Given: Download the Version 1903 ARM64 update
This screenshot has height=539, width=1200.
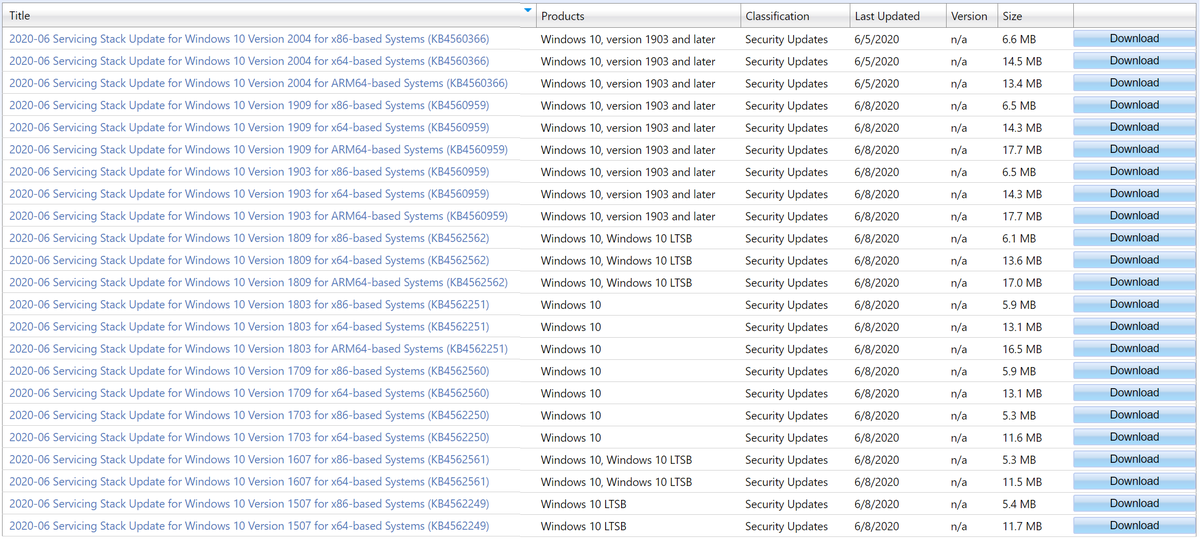Looking at the screenshot, I should [x=1134, y=216].
